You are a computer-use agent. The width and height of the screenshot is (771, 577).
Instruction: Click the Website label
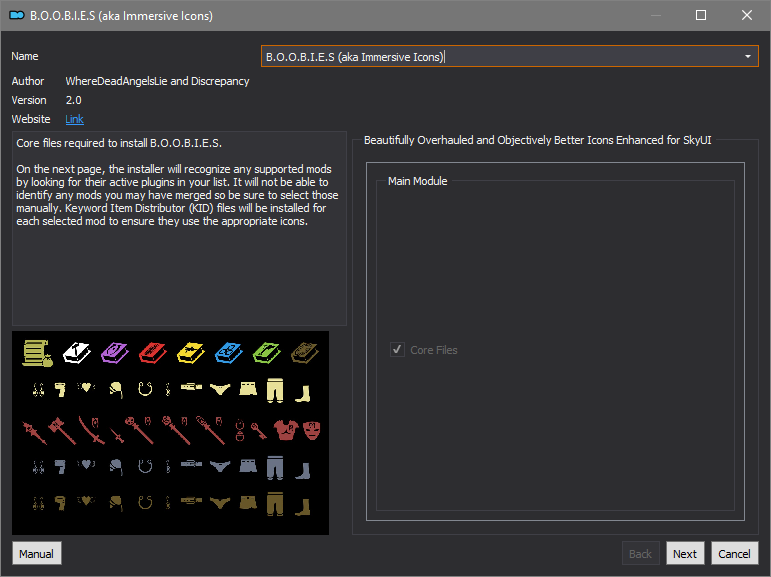(x=31, y=119)
